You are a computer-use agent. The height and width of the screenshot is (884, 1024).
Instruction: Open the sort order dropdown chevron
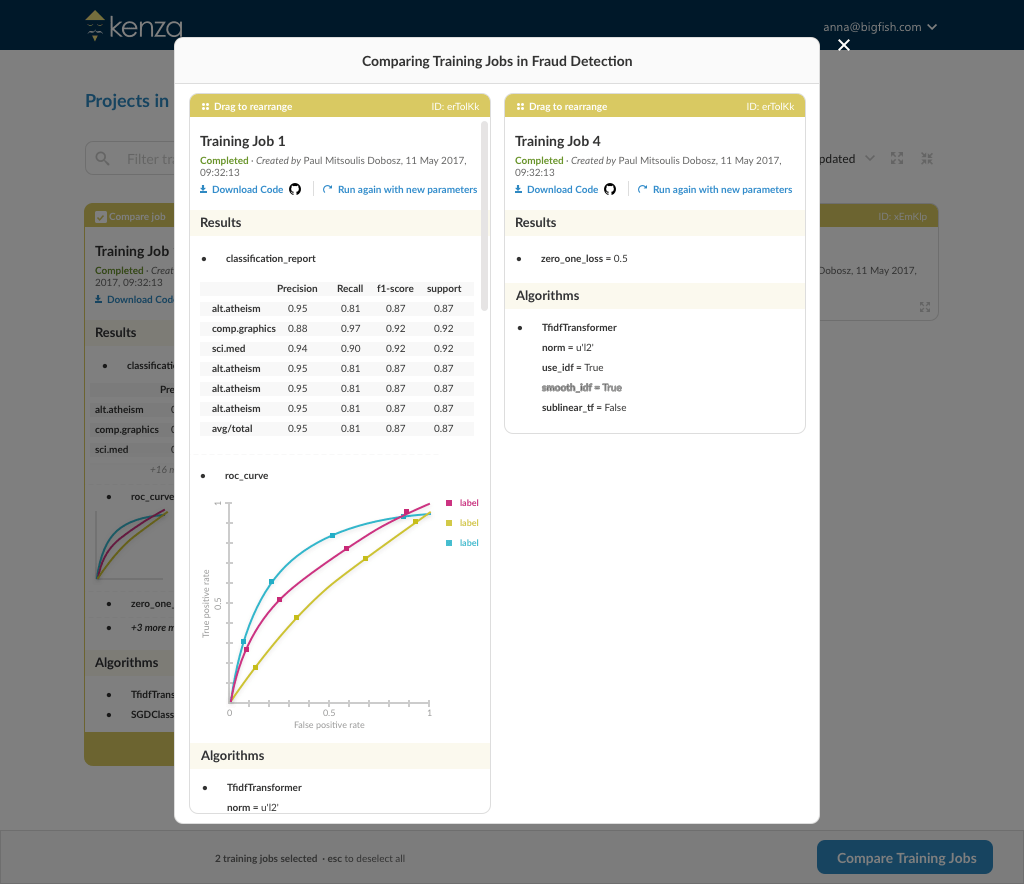tap(869, 159)
